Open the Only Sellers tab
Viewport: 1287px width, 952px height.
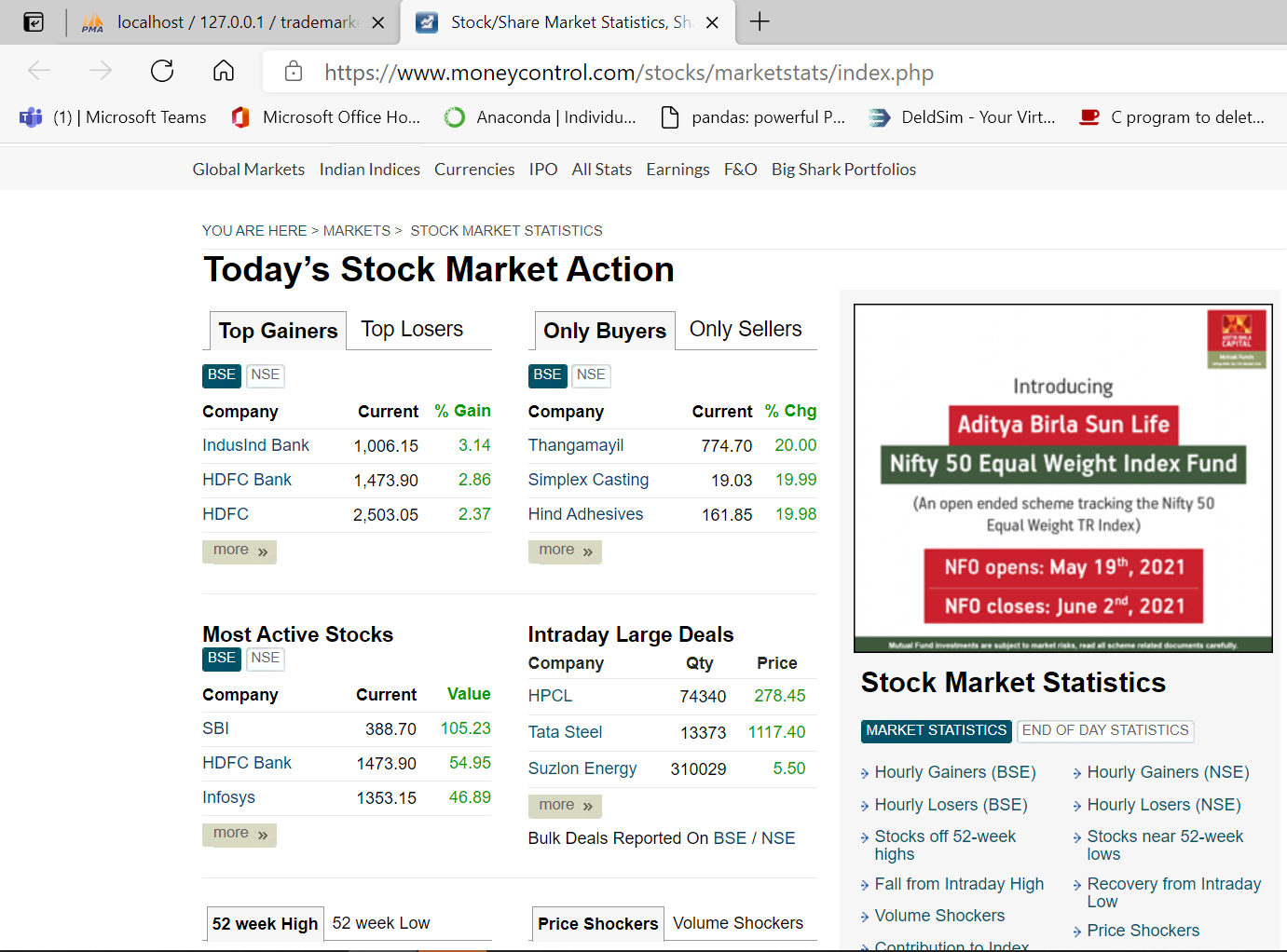[x=746, y=329]
